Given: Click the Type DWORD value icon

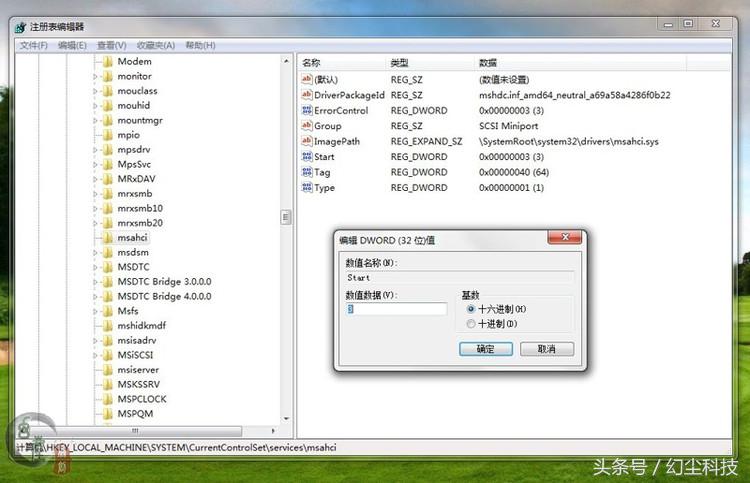Looking at the screenshot, I should tap(307, 187).
